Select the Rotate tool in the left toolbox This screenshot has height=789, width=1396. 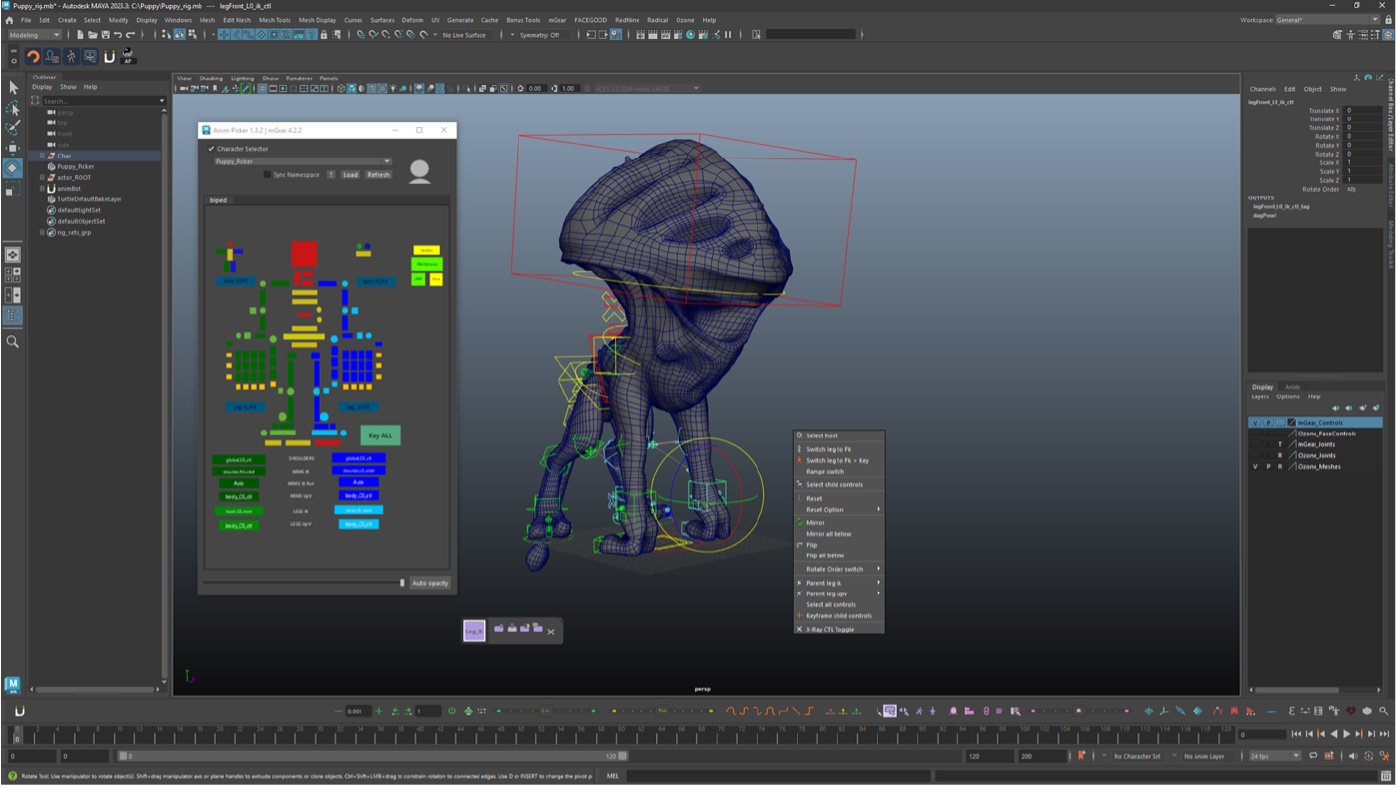[13, 168]
